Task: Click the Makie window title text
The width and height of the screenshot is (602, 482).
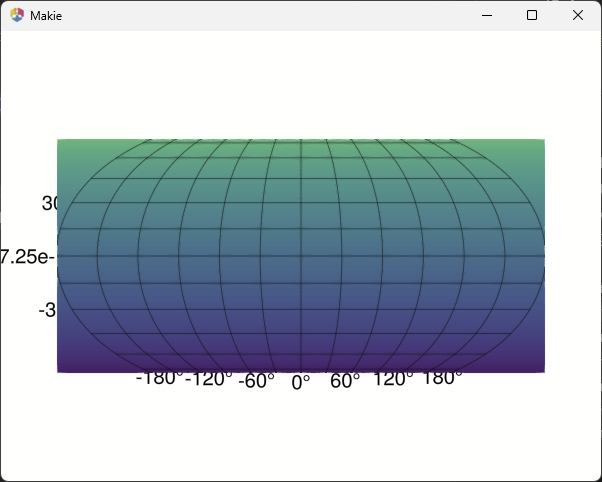Action: (x=46, y=16)
